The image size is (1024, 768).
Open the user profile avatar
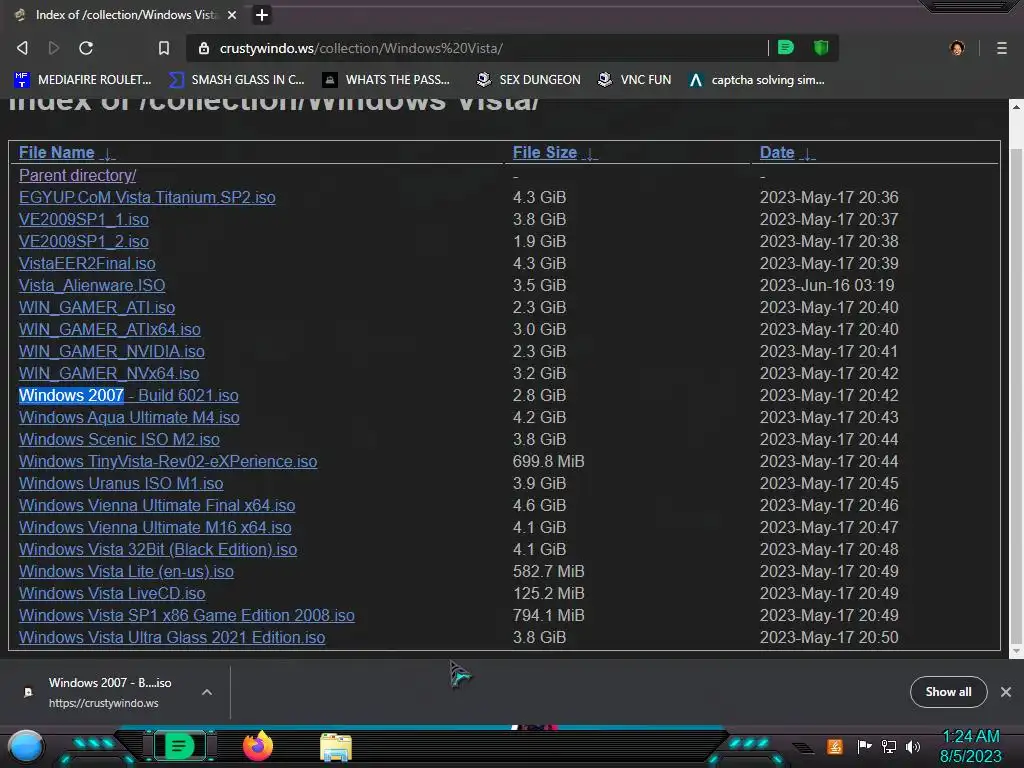coord(957,48)
